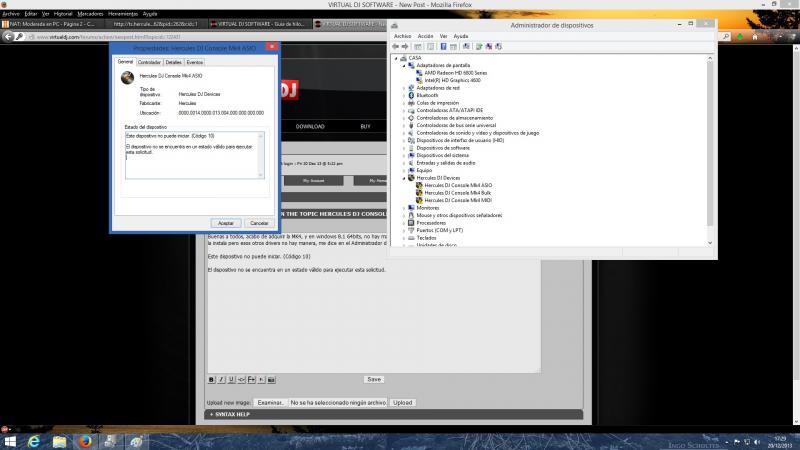Expand the Colas de impresión category
800x450 pixels.
(404, 103)
